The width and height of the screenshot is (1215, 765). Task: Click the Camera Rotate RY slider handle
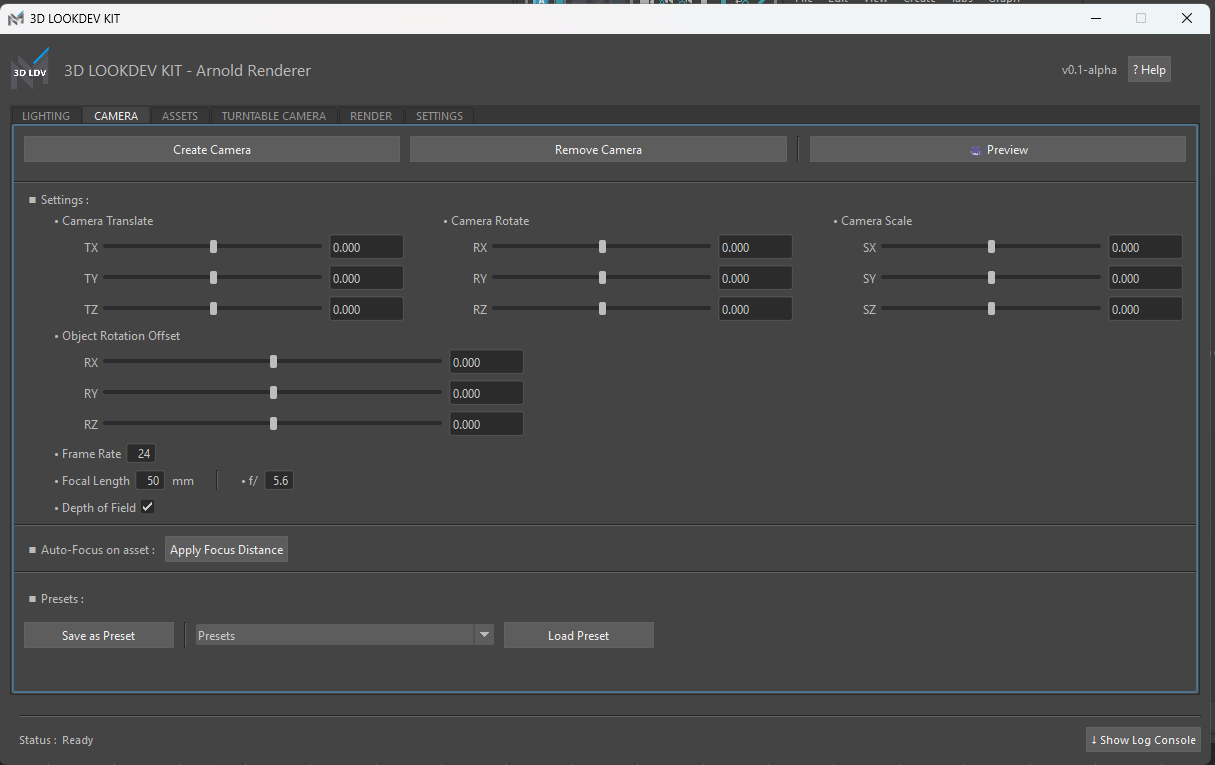click(603, 278)
